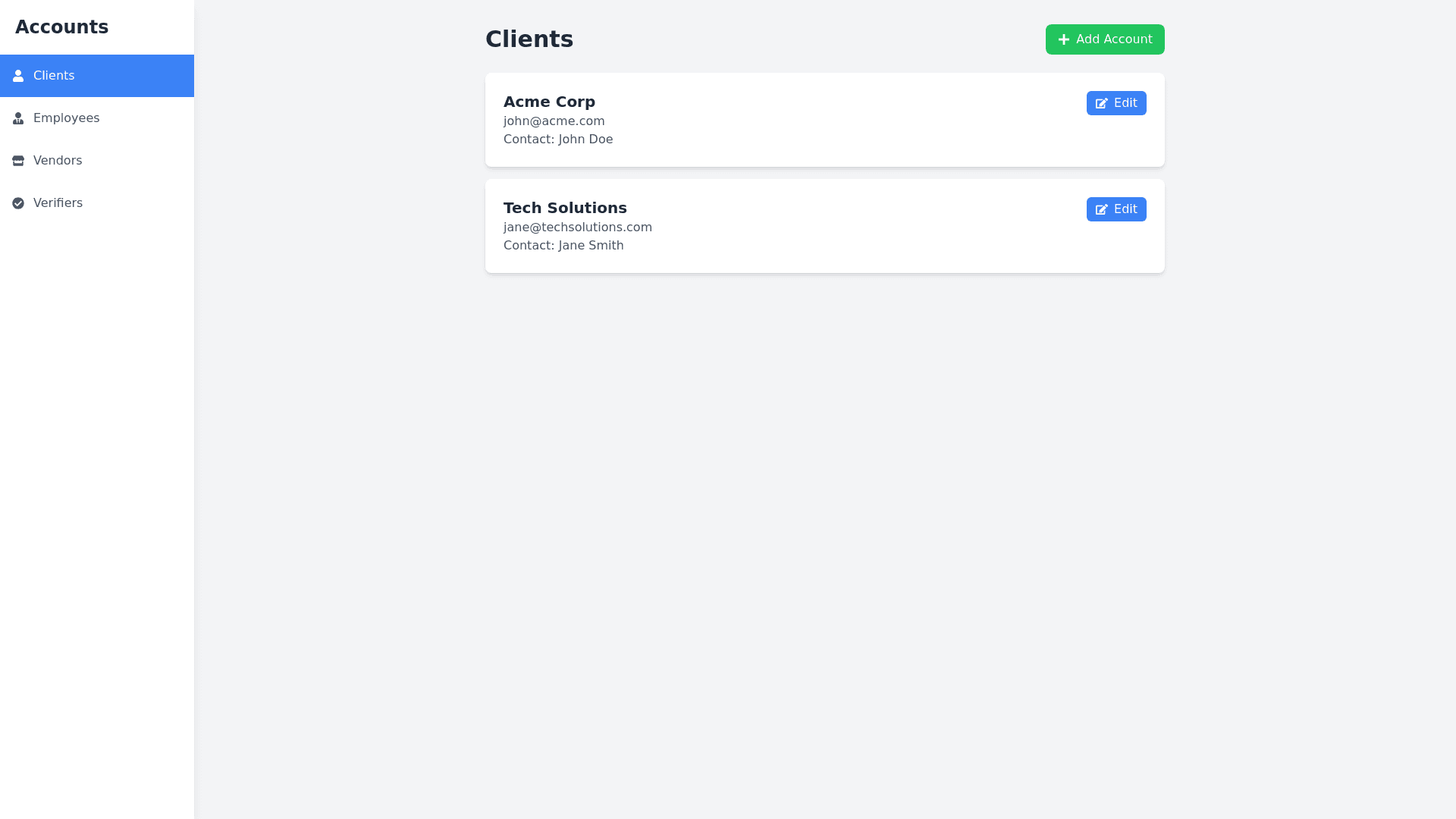
Task: Switch to the Vendors section
Action: (x=58, y=161)
